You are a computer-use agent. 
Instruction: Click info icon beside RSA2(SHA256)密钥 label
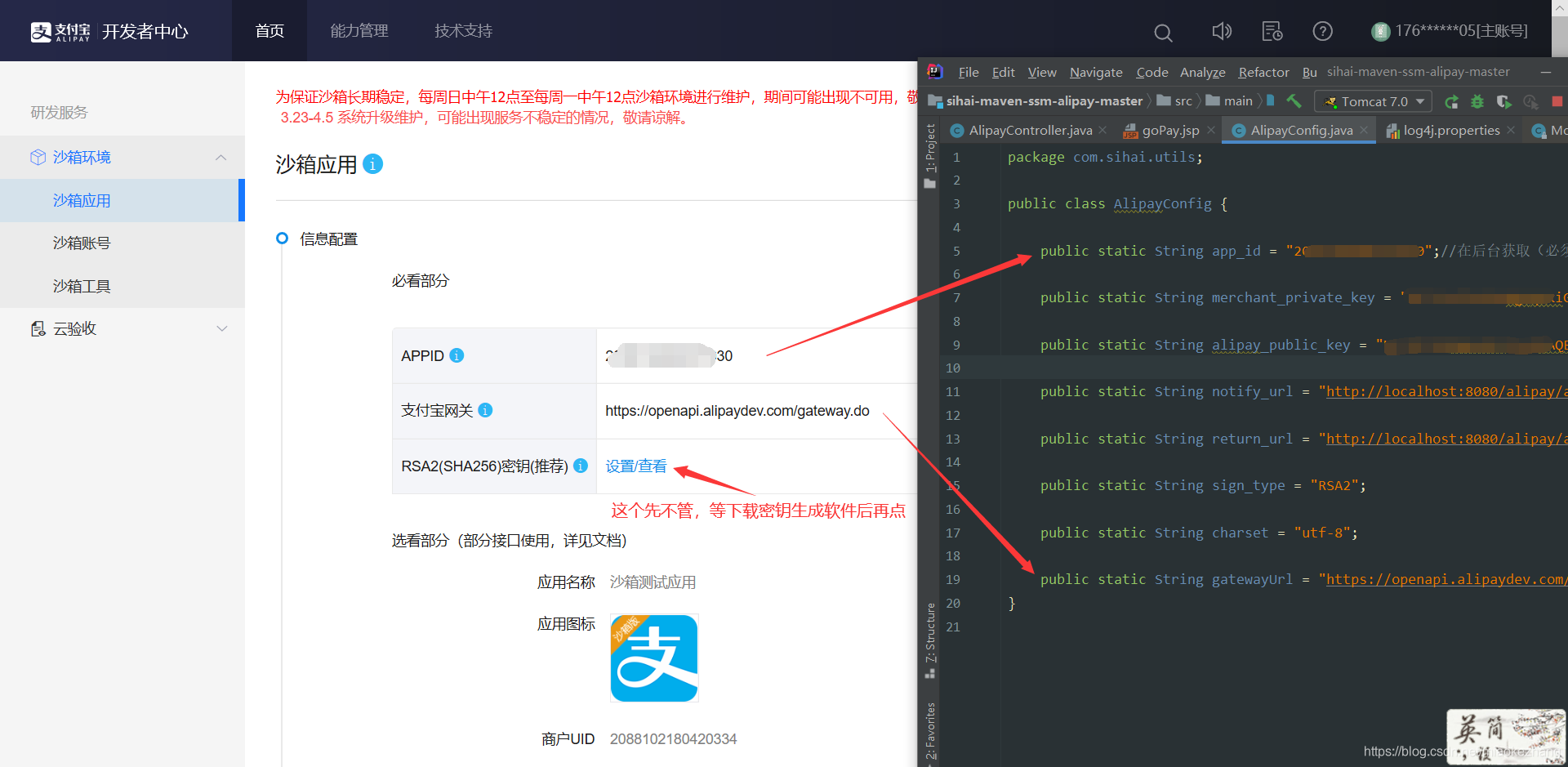pyautogui.click(x=581, y=466)
